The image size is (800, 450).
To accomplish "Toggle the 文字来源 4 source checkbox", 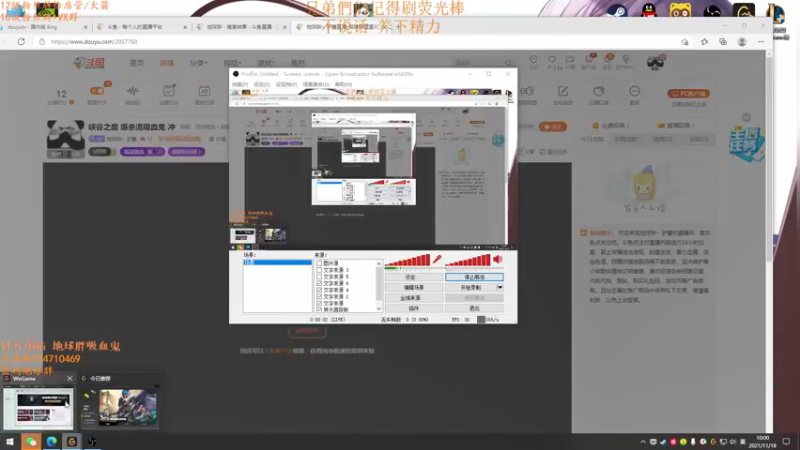I will [x=319, y=290].
